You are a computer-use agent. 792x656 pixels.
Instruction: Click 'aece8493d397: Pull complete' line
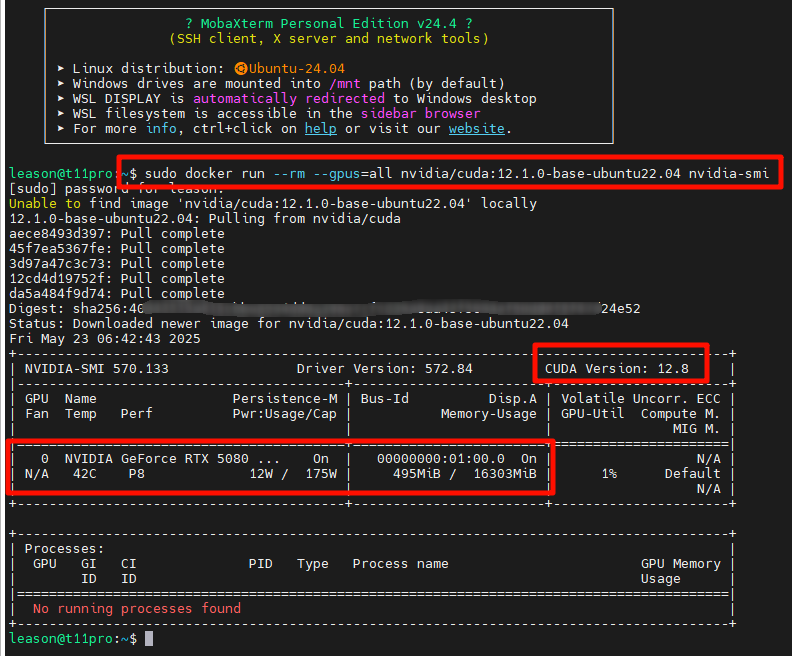click(x=117, y=234)
